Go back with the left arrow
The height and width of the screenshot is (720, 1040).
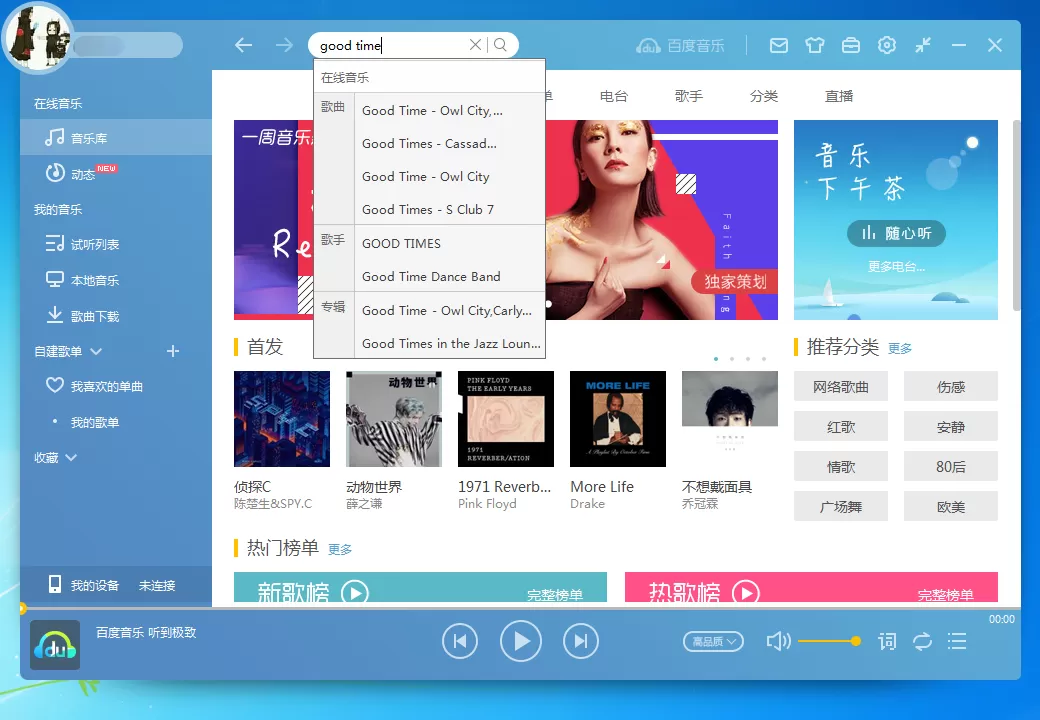coord(243,45)
